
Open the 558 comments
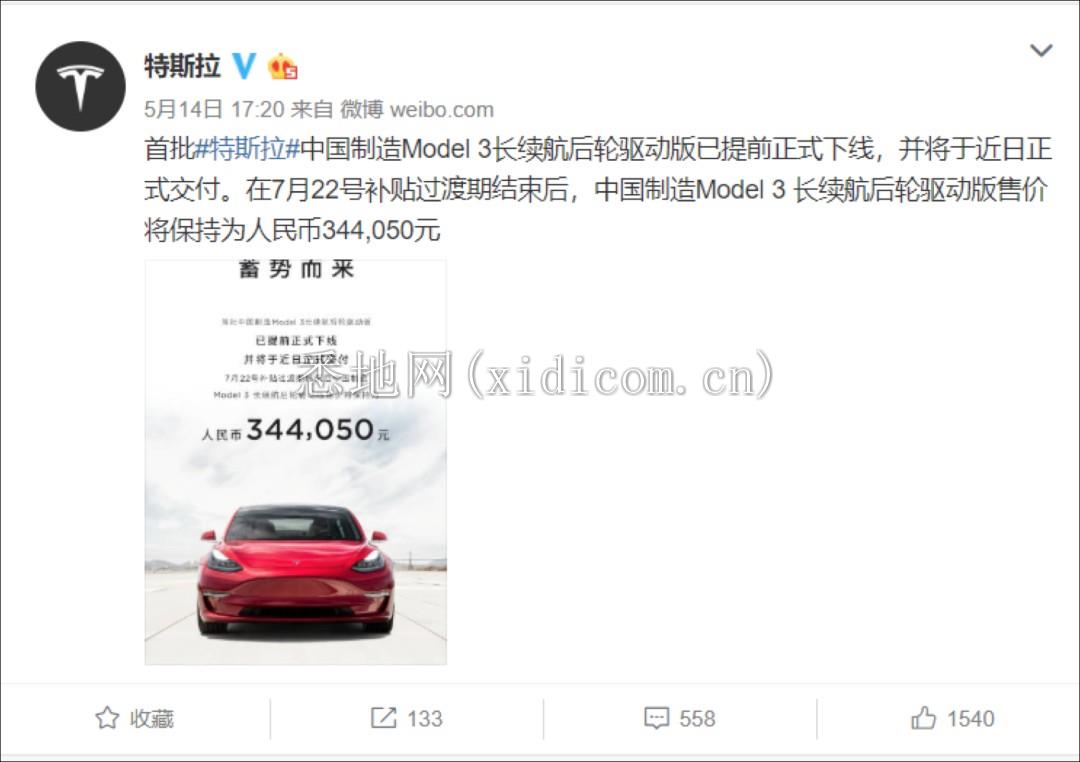697,719
